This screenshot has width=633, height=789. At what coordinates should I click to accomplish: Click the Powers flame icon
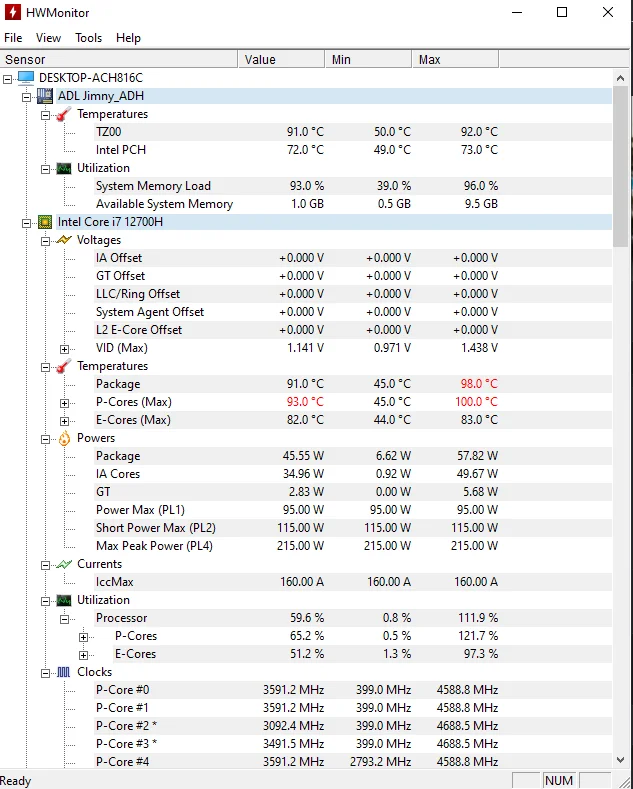(x=64, y=438)
